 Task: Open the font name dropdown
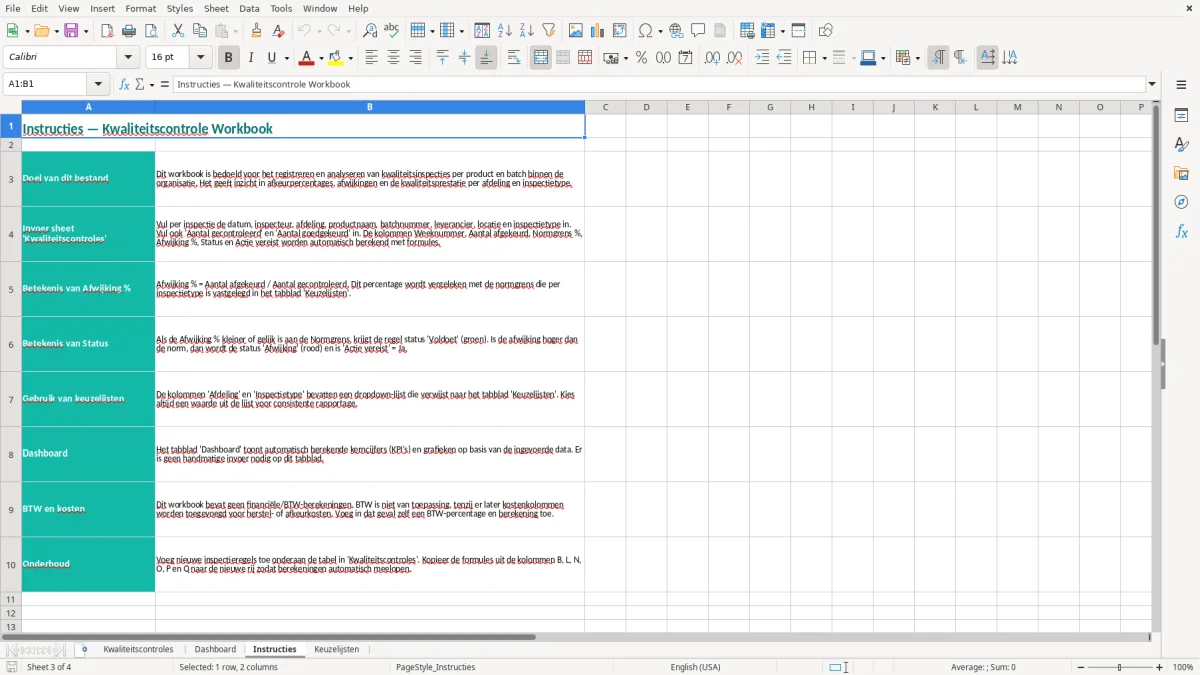pyautogui.click(x=128, y=58)
